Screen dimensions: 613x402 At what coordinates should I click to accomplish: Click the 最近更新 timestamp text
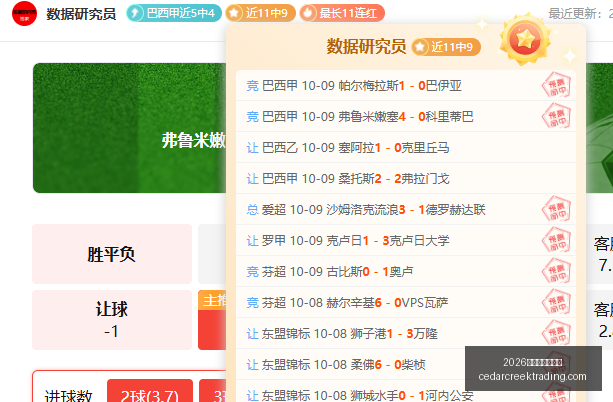tap(581, 14)
